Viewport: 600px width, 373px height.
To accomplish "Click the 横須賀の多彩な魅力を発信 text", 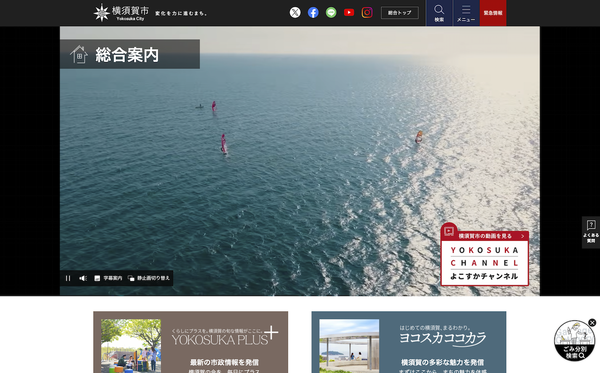I will coord(442,362).
